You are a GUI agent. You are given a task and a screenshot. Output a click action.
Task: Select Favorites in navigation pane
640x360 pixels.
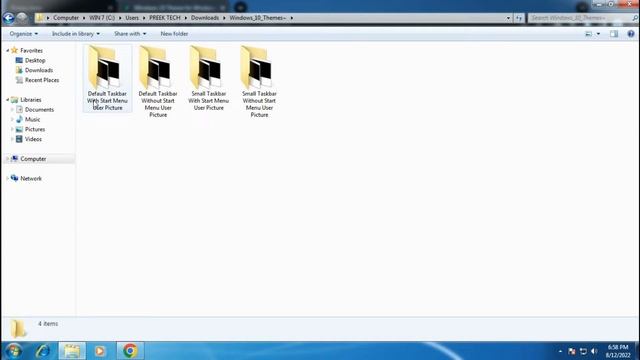pyautogui.click(x=31, y=51)
